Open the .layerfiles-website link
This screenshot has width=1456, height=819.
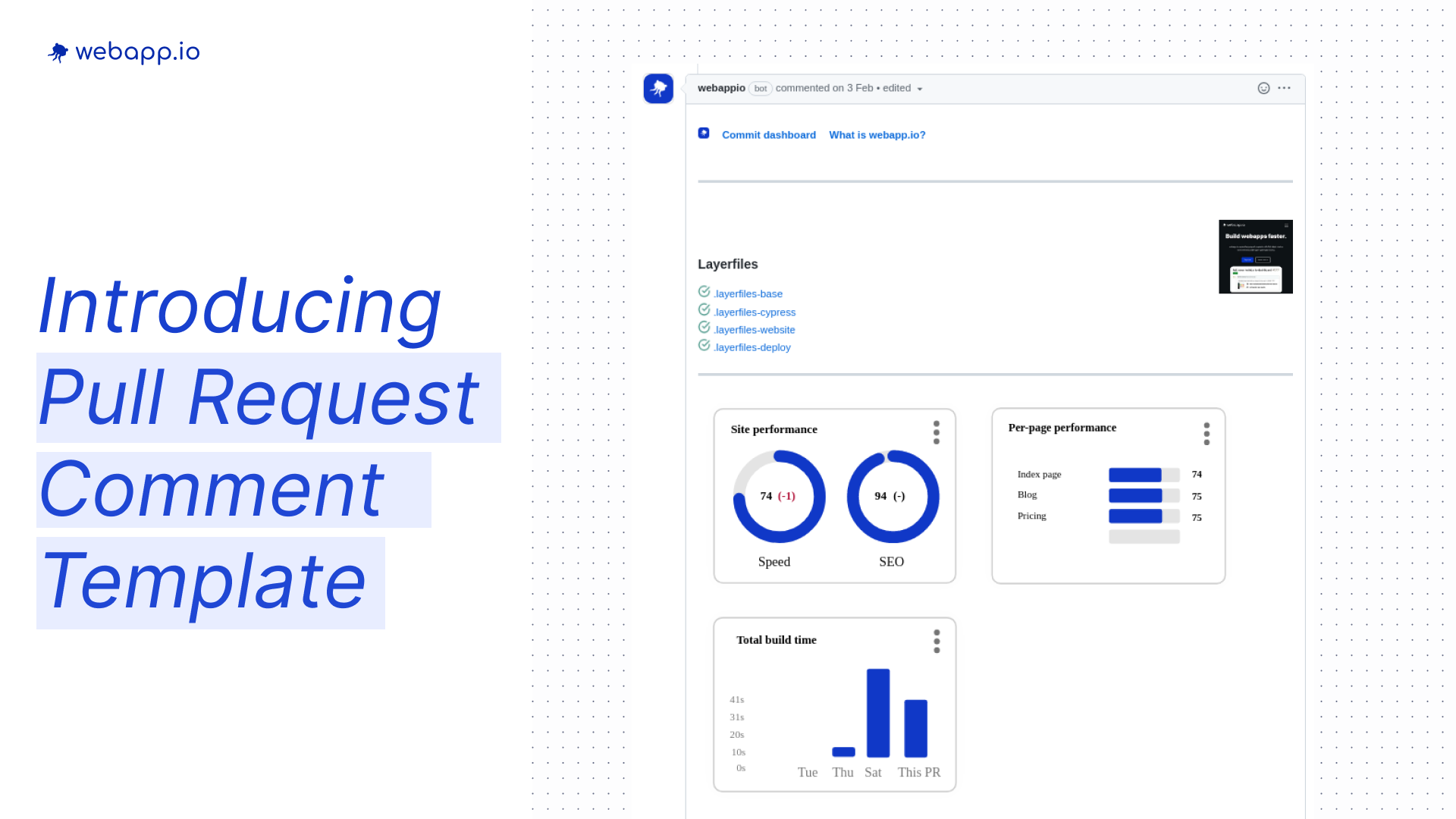click(755, 330)
